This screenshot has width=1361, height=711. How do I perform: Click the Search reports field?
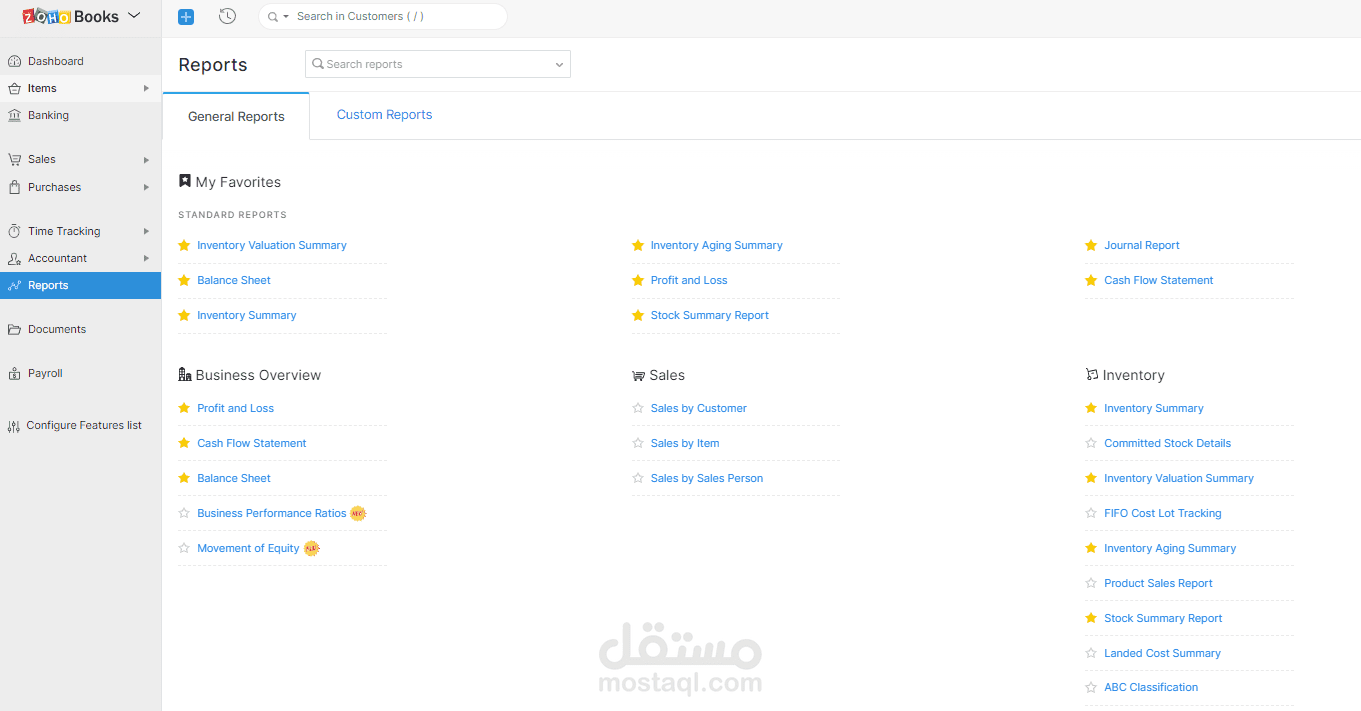coord(438,63)
